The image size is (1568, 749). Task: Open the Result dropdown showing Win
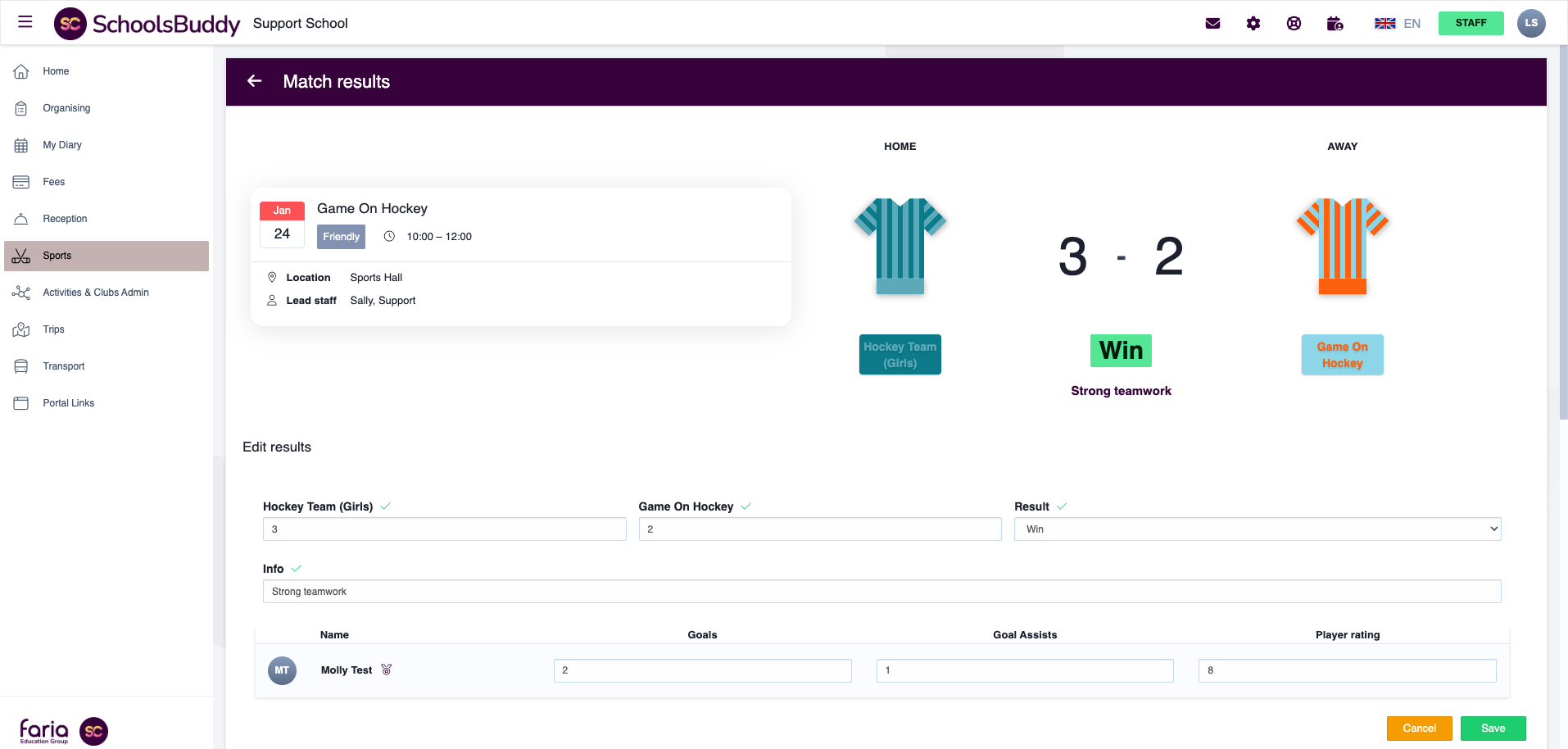point(1257,529)
